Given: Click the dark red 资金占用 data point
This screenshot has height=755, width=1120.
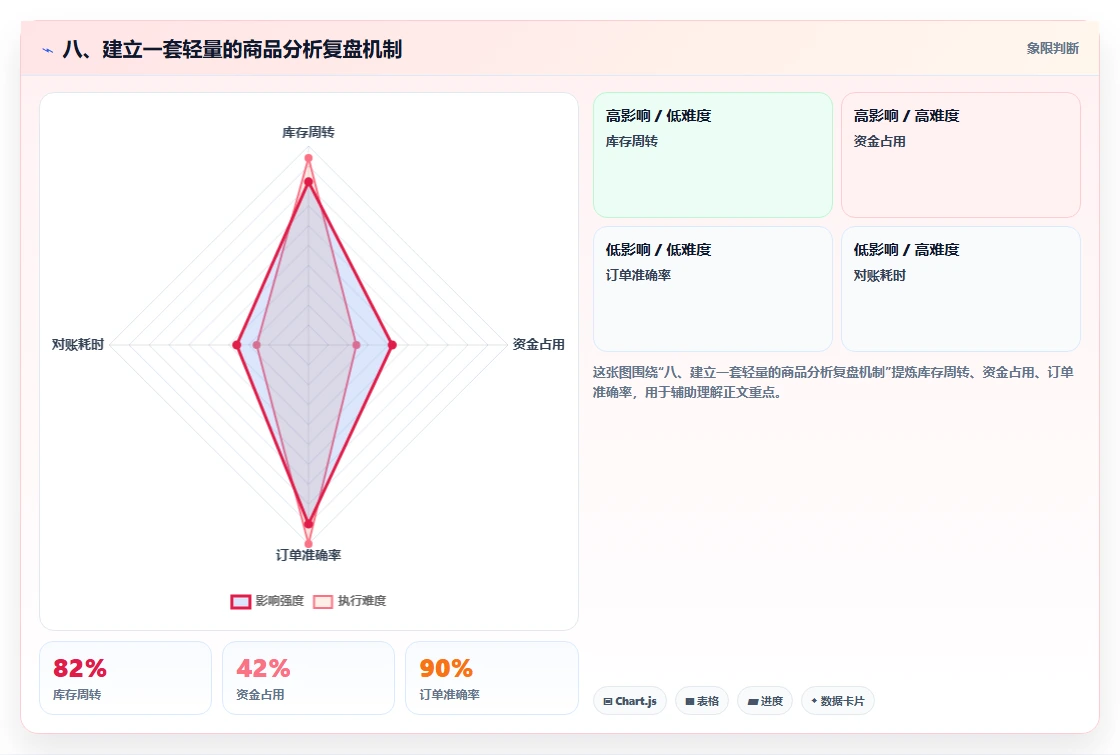Looking at the screenshot, I should click(391, 345).
